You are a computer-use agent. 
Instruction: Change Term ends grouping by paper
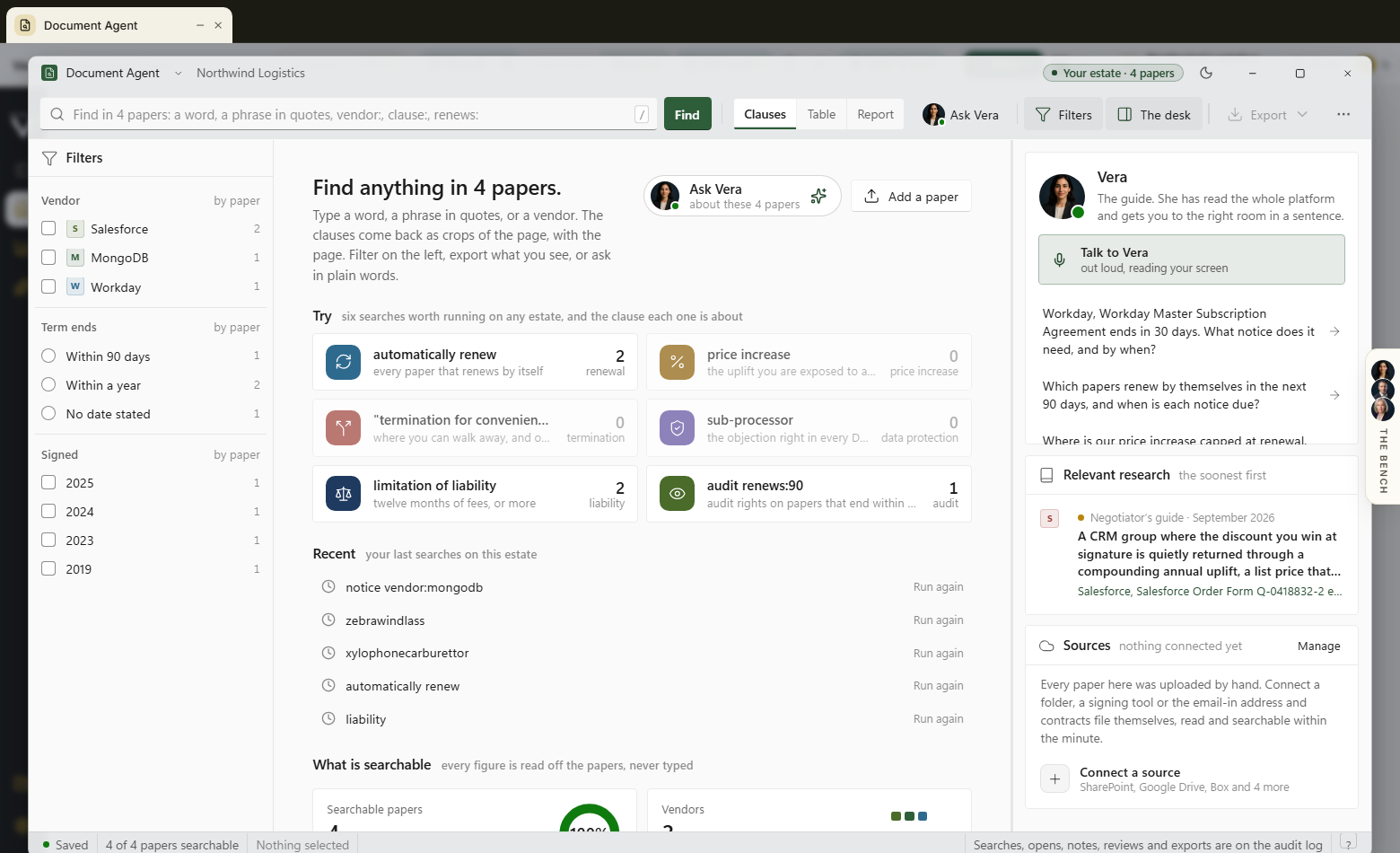point(237,327)
